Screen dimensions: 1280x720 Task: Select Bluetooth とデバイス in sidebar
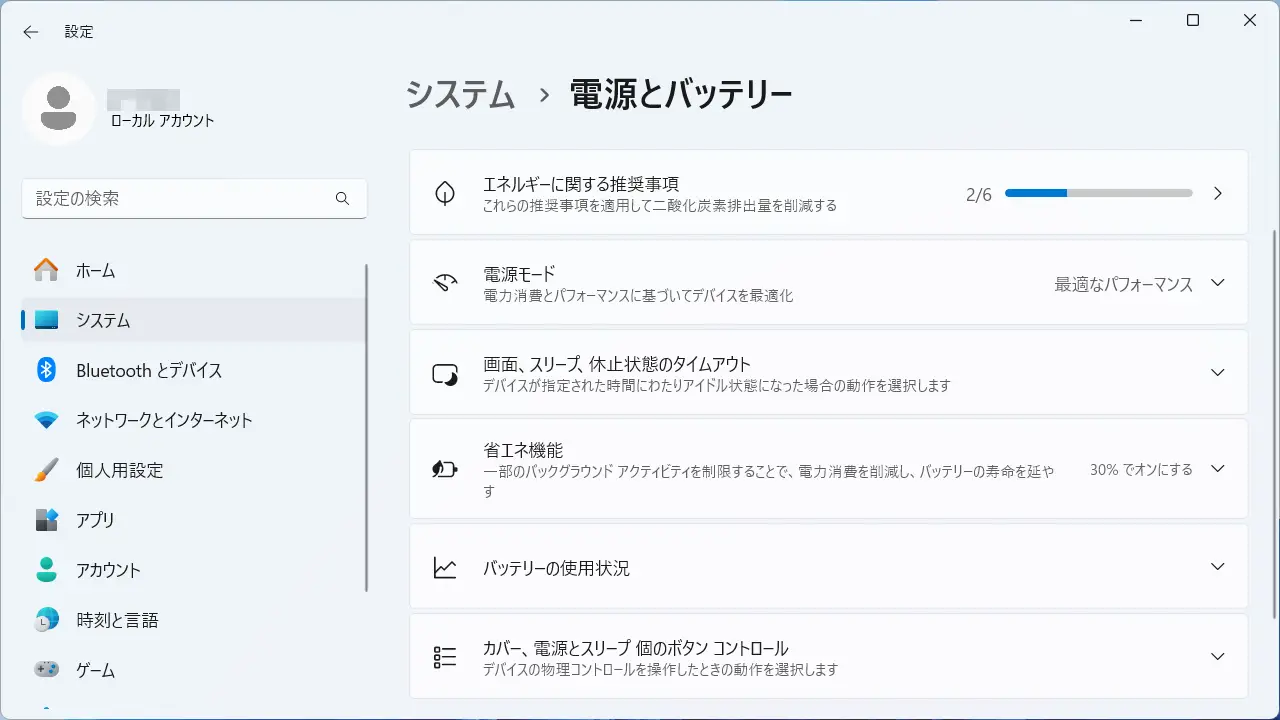coord(148,371)
